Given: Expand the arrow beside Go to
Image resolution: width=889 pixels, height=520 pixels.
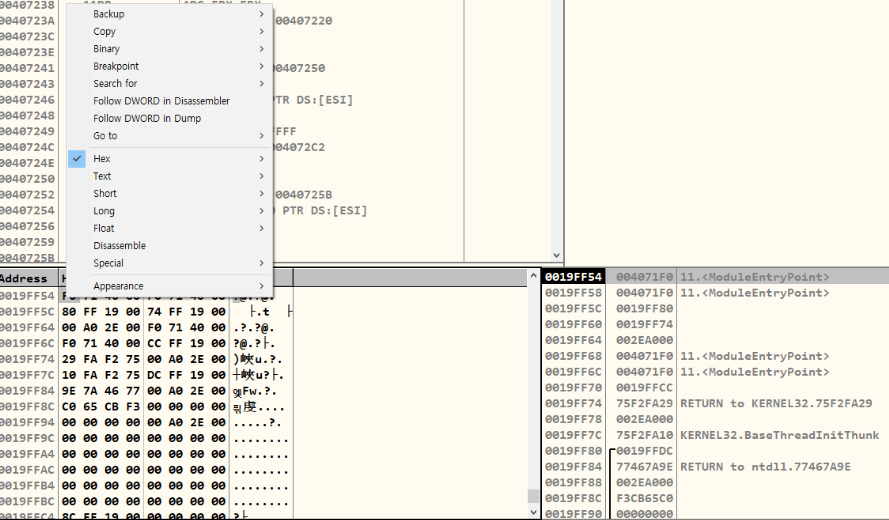Looking at the screenshot, I should point(261,136).
